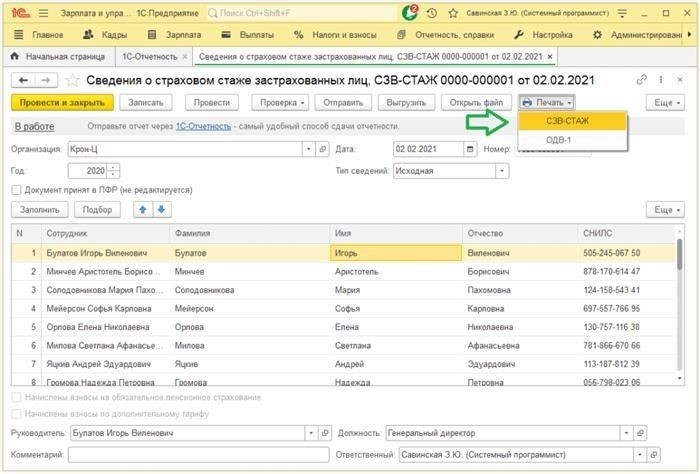
Task: Switch to 1С-Отчетность tab
Action: pos(150,57)
